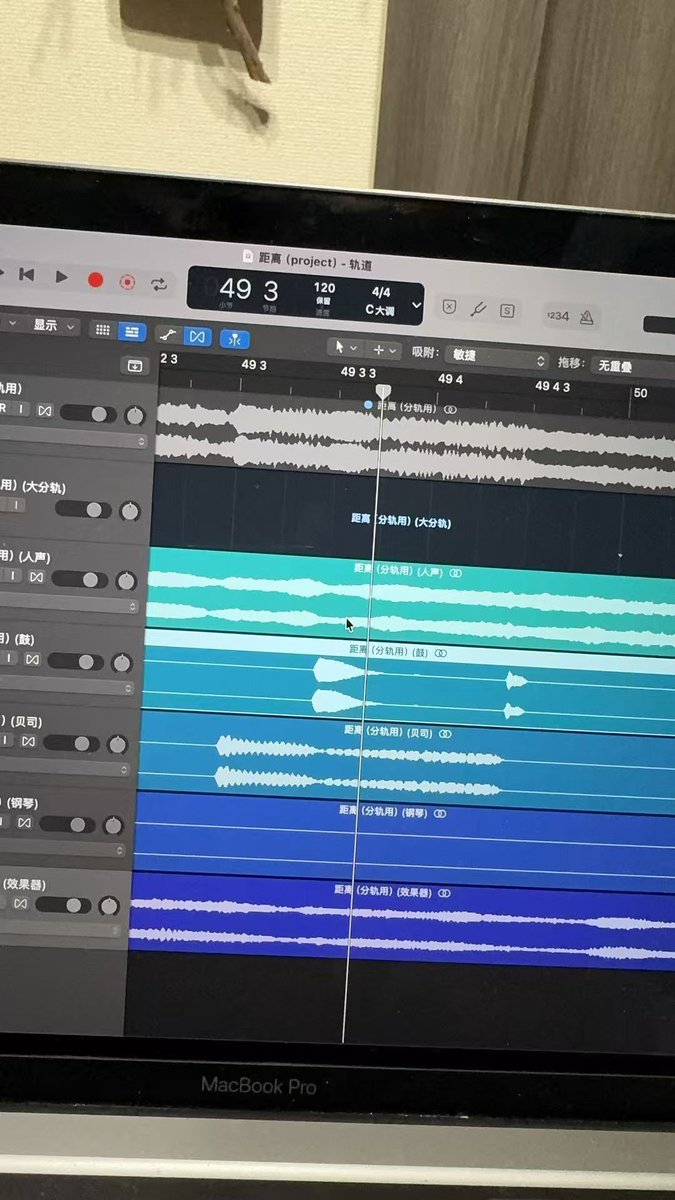Enable the flex icon on the 贝司 track
Viewport: 675px width, 1200px height.
tap(28, 741)
